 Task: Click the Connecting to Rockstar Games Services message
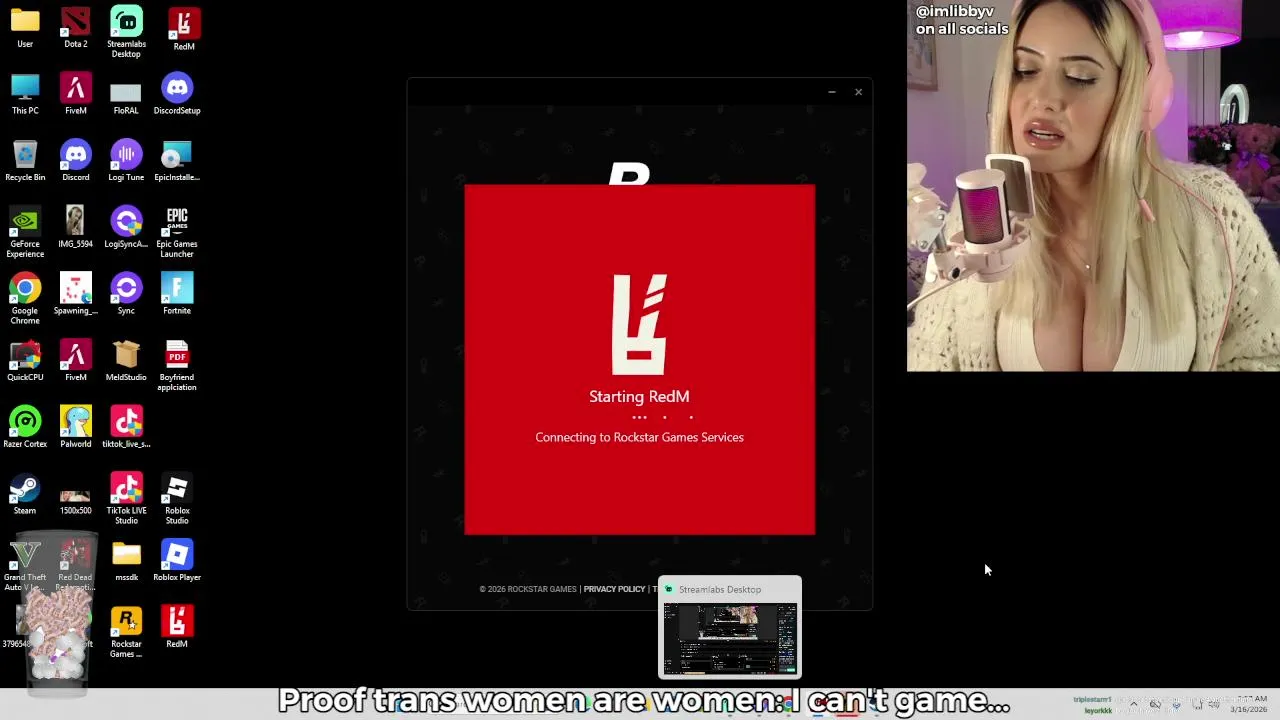point(639,437)
